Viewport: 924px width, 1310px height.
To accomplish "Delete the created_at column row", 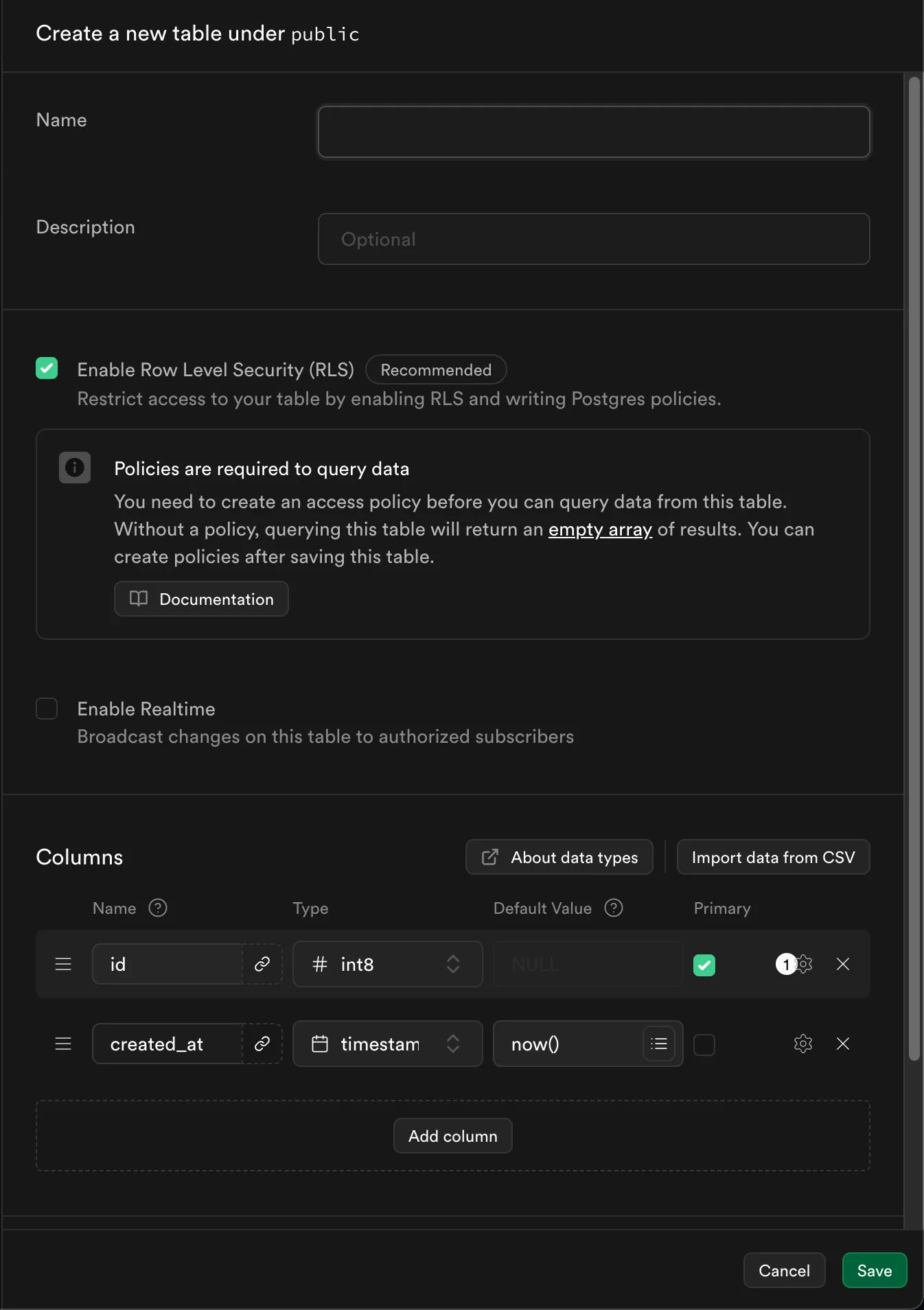I will [x=843, y=1044].
